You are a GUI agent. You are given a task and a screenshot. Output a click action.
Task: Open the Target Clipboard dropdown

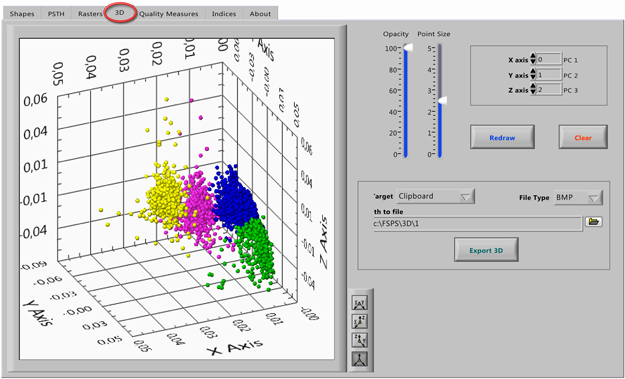(x=436, y=196)
